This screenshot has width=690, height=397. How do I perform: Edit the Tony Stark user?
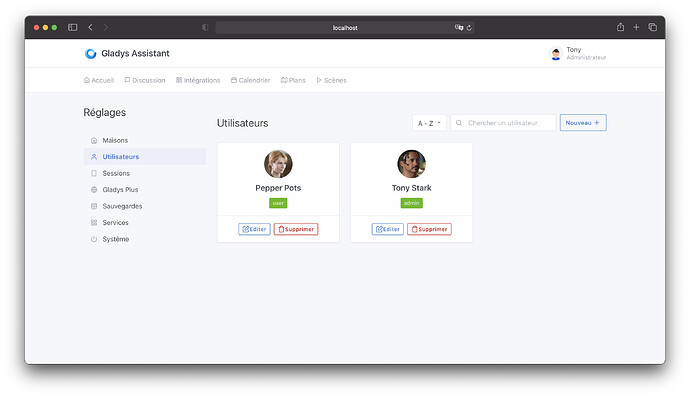pyautogui.click(x=388, y=229)
